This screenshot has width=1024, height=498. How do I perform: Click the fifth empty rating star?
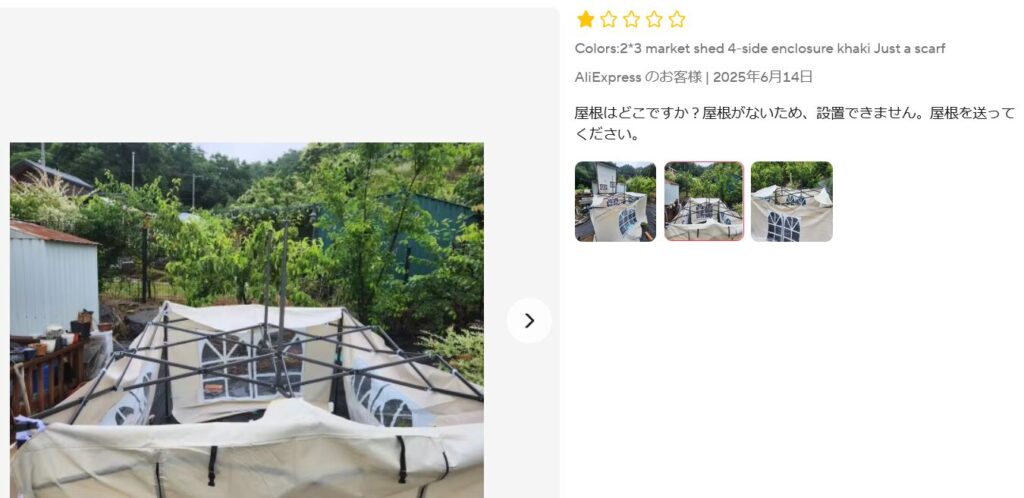click(x=677, y=20)
